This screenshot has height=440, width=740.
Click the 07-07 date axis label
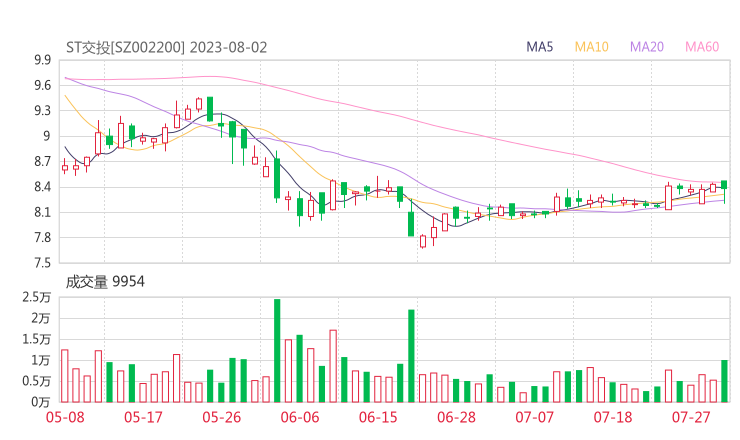point(534,417)
